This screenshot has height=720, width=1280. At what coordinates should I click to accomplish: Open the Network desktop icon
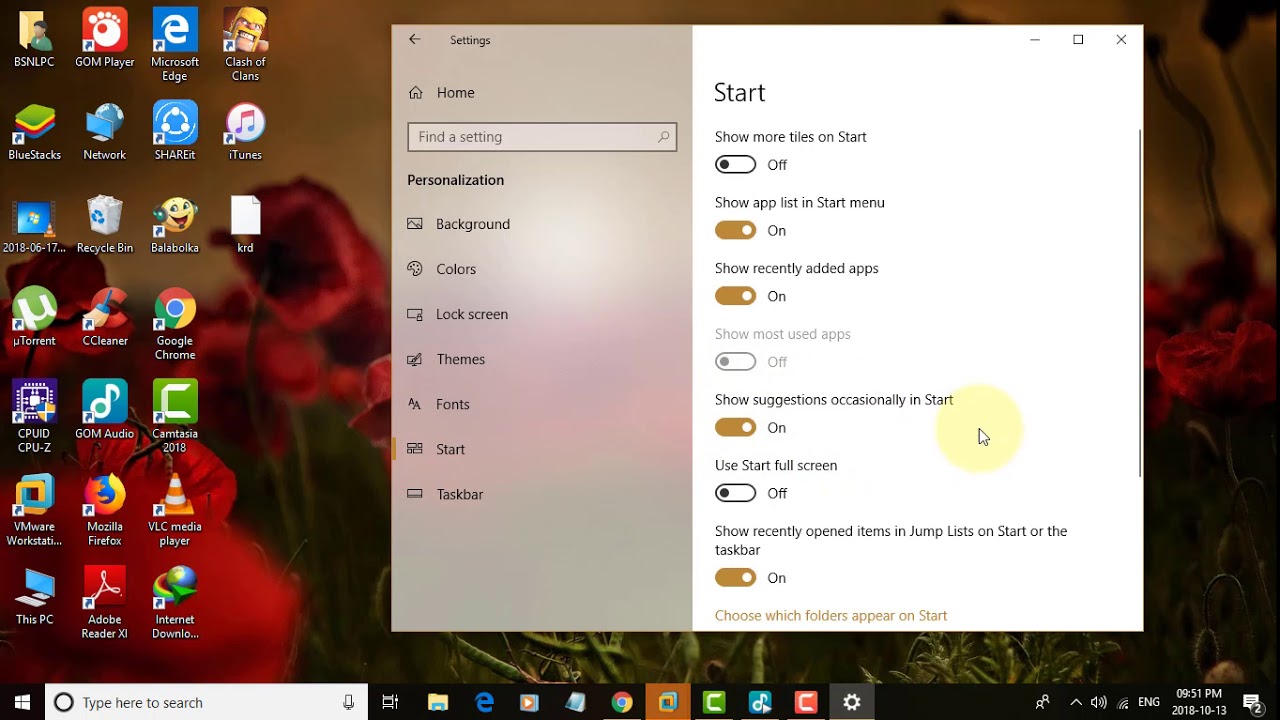(105, 131)
